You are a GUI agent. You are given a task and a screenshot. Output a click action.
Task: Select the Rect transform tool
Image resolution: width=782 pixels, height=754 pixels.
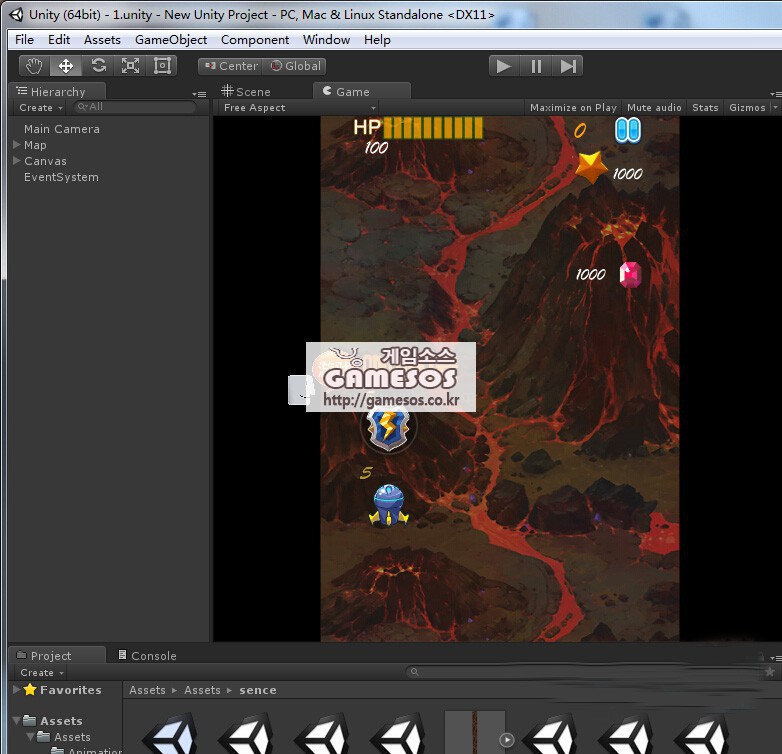tap(162, 66)
